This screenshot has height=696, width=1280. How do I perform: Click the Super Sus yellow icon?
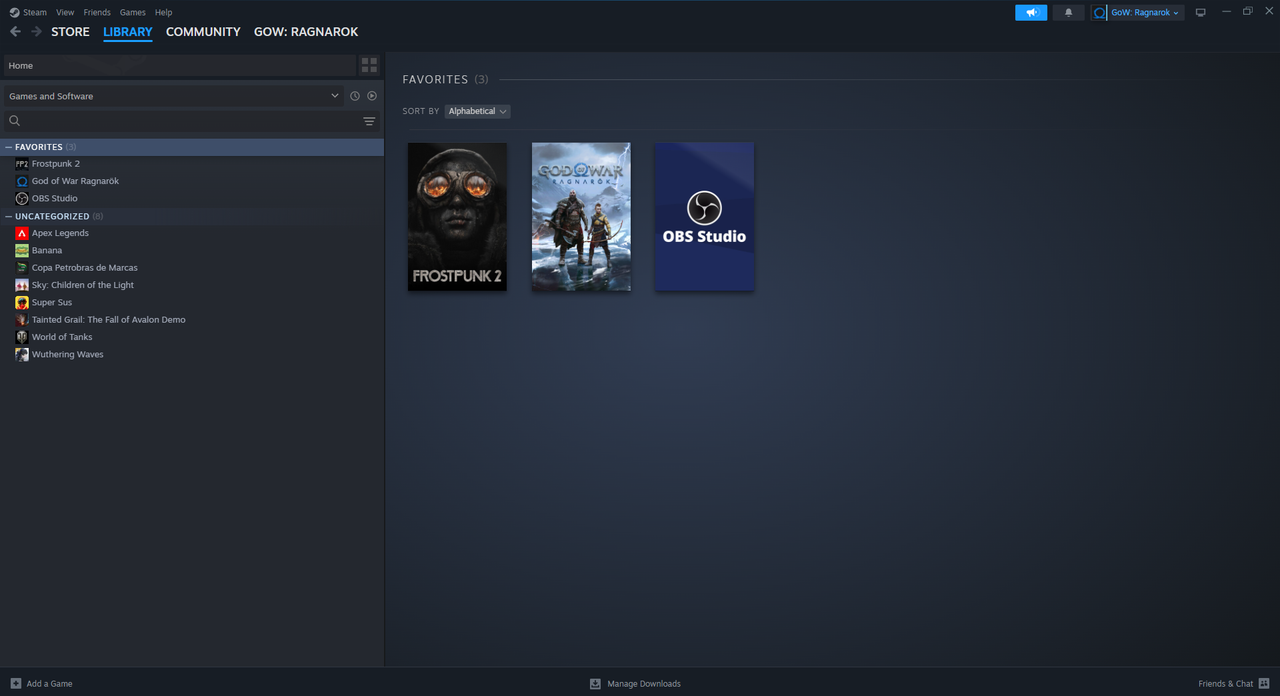(22, 302)
